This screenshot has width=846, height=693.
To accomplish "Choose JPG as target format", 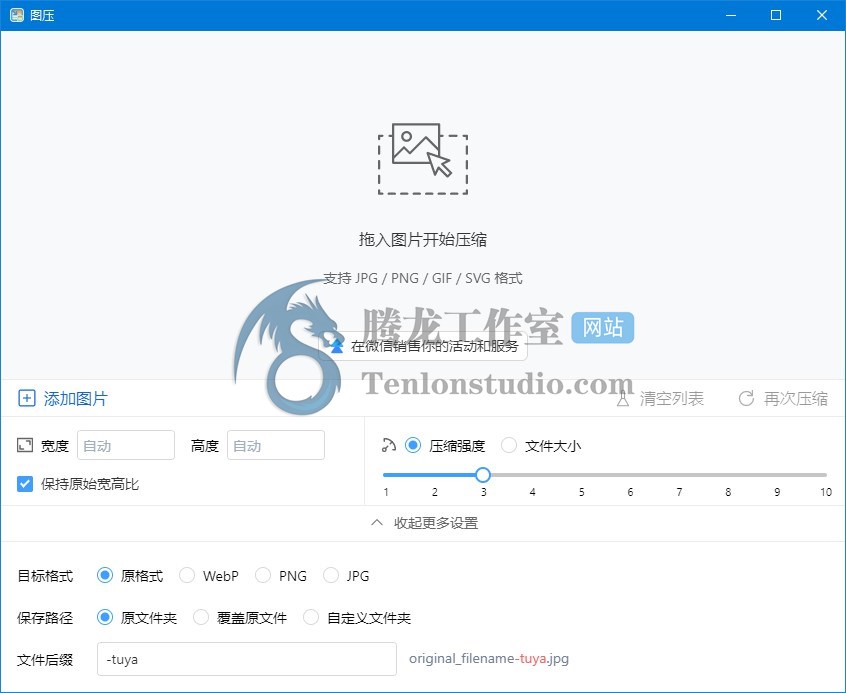I will tap(331, 575).
